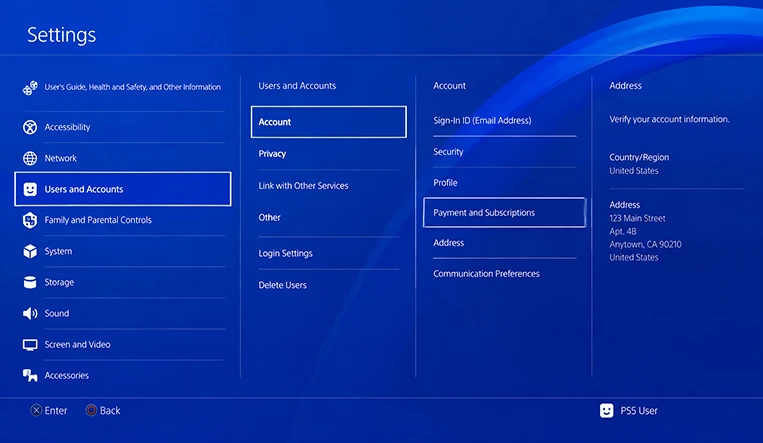This screenshot has height=443, width=763.
Task: Click the circle Back button hint
Action: point(103,411)
